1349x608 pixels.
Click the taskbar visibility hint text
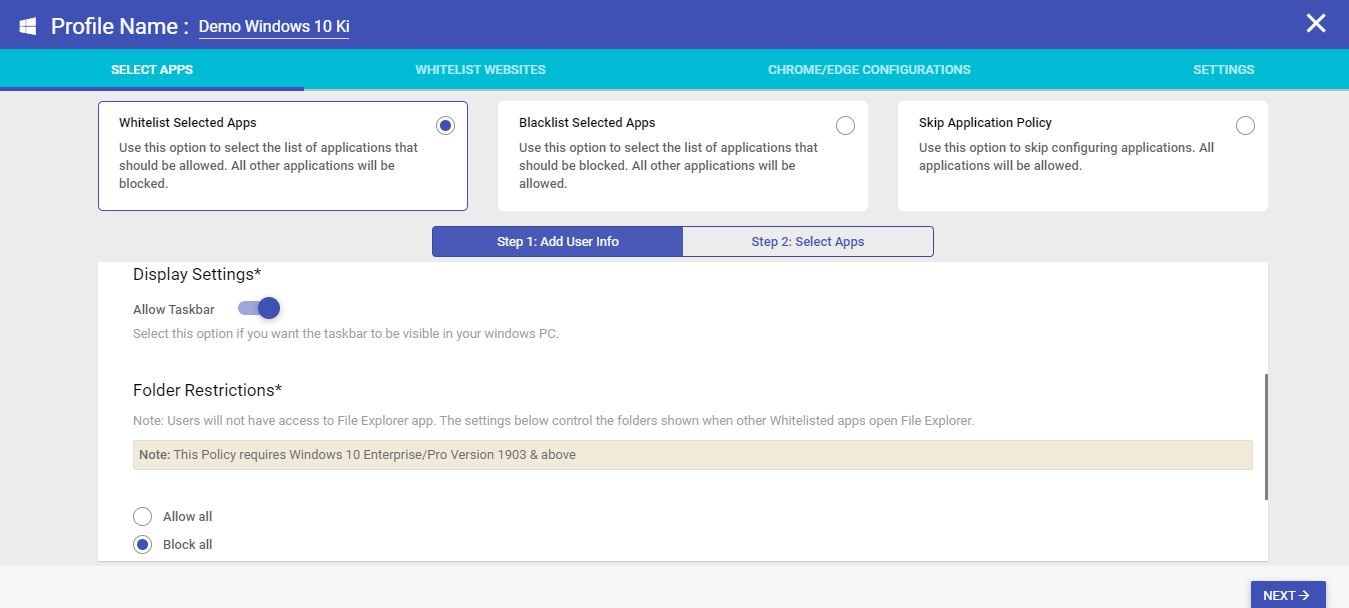[346, 334]
